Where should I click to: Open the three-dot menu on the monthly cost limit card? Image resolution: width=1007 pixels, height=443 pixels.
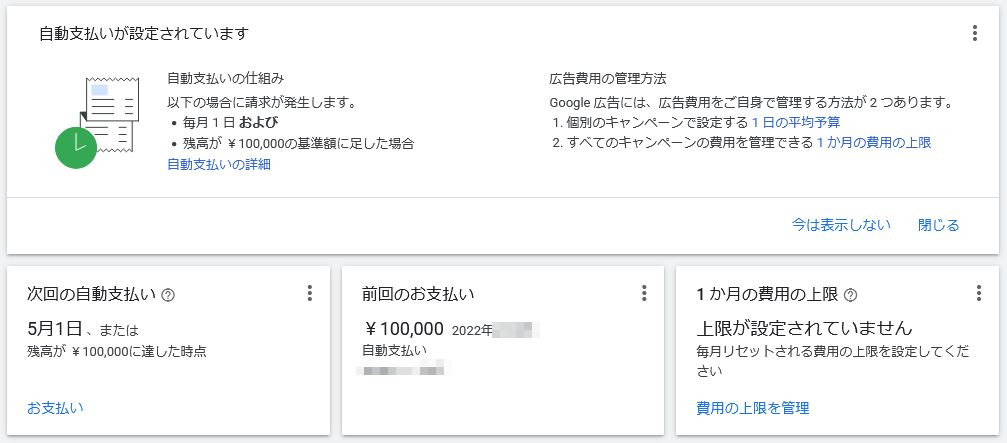978,293
